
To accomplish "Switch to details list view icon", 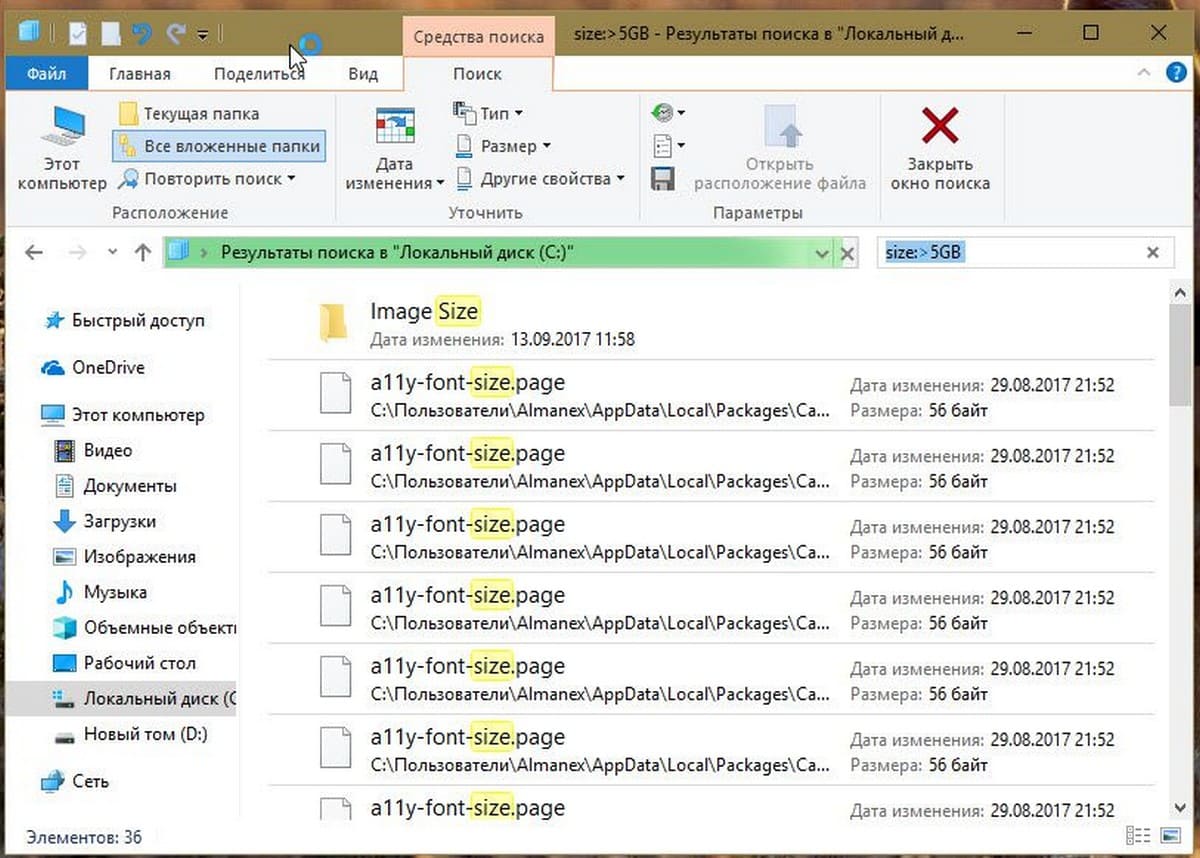I will (1138, 835).
